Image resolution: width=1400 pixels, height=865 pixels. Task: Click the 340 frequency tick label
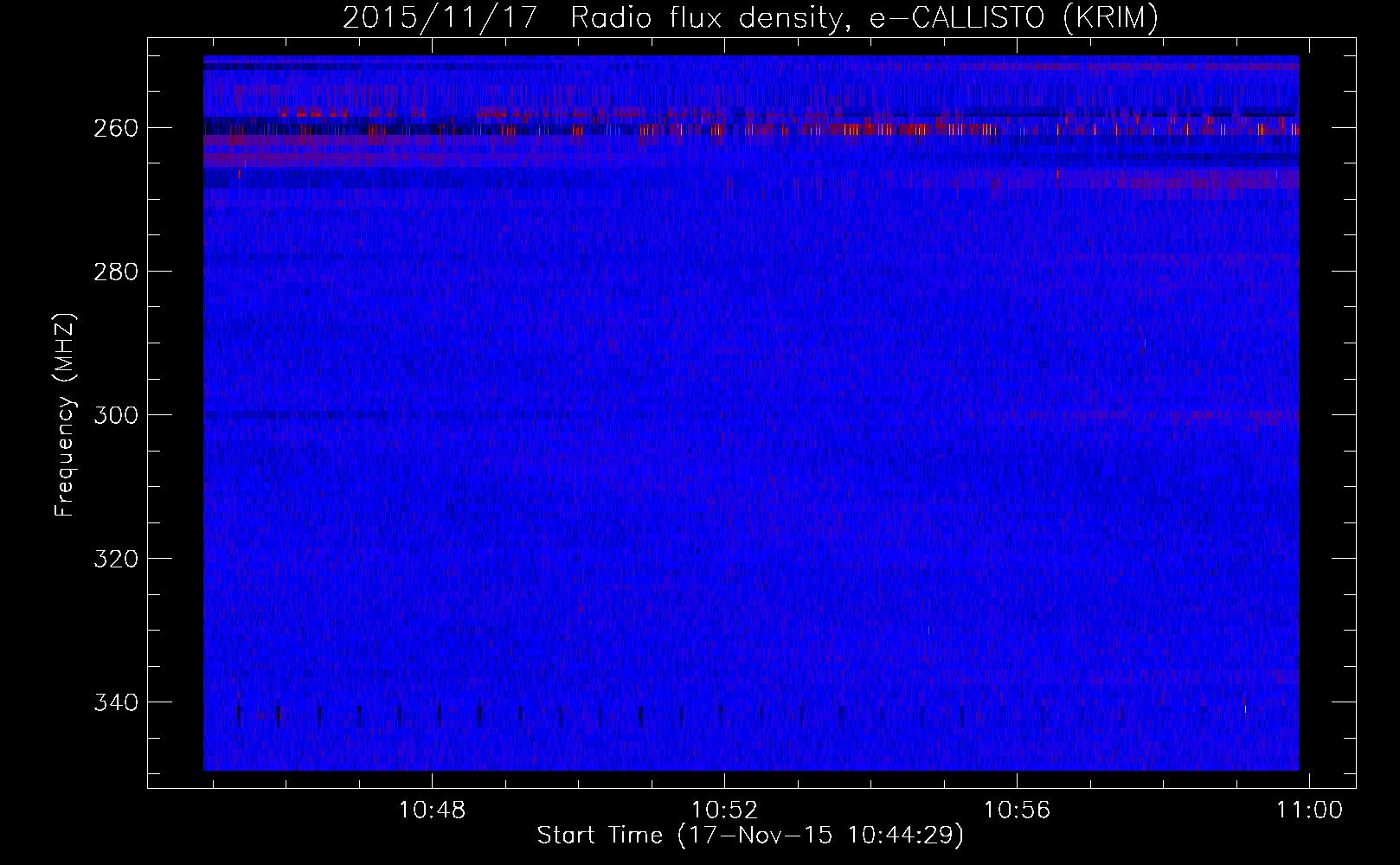[115, 702]
